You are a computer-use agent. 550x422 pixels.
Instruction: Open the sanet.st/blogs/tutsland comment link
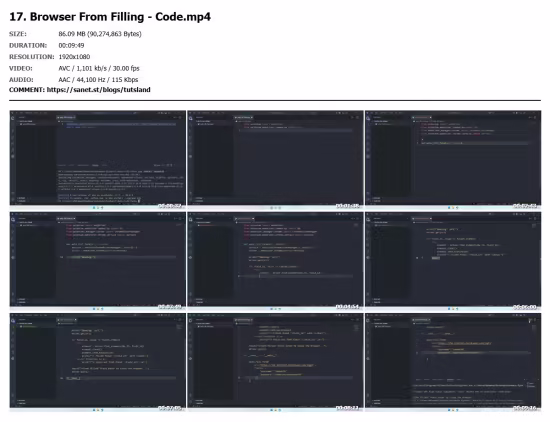[x=99, y=90]
